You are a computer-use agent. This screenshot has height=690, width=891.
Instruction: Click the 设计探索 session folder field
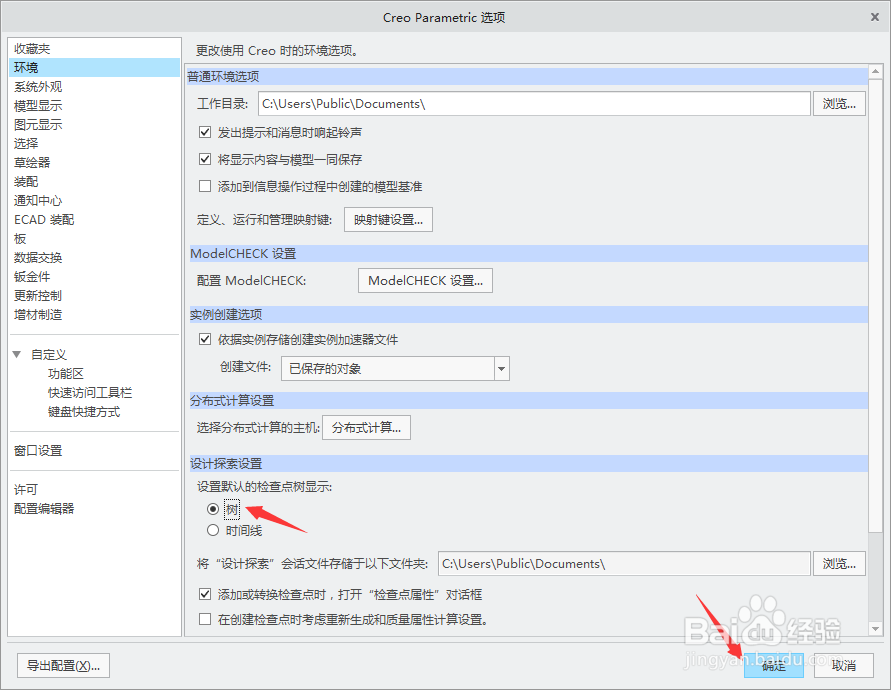coord(624,563)
